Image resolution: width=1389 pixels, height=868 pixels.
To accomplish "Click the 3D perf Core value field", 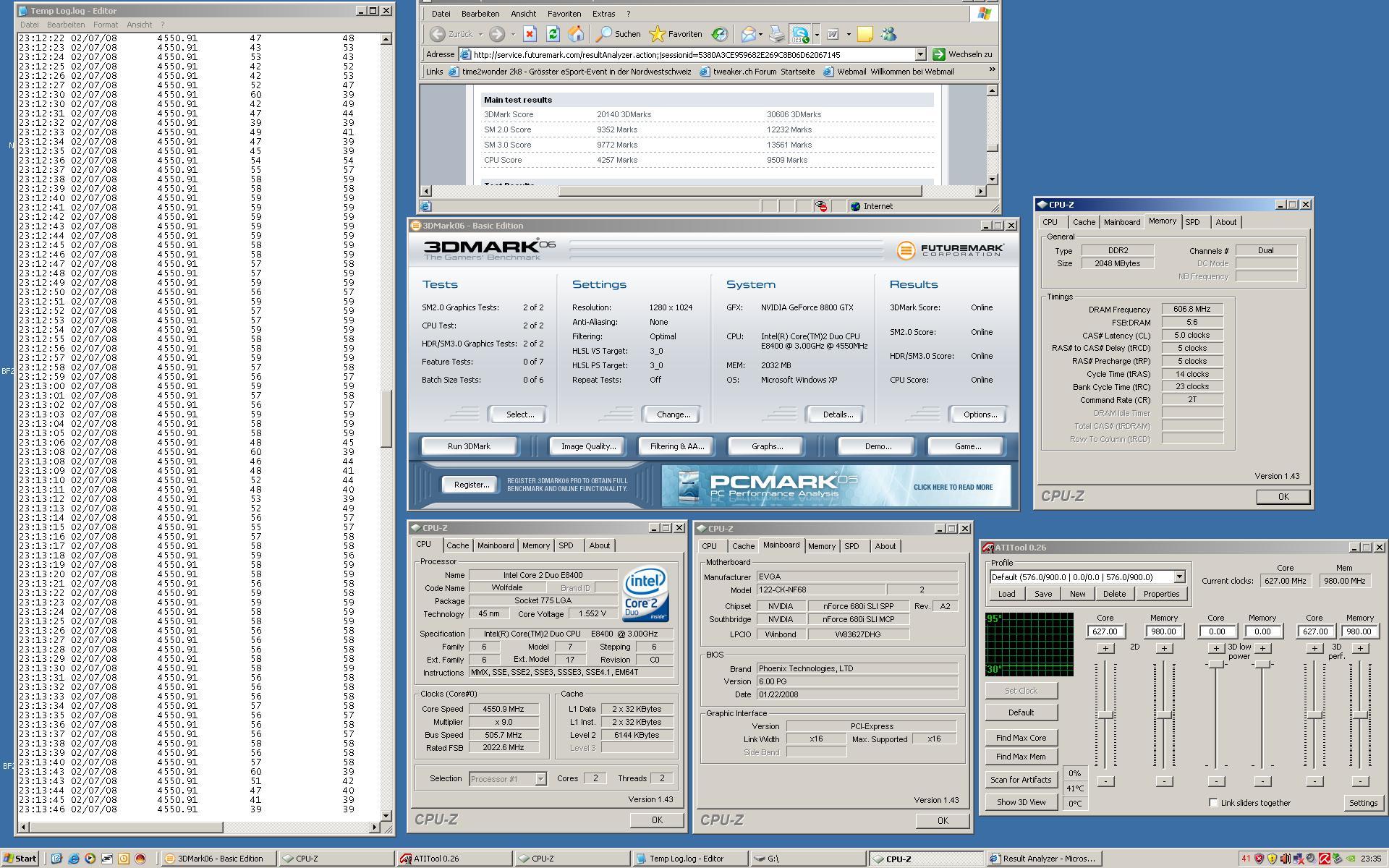I will tap(1314, 631).
